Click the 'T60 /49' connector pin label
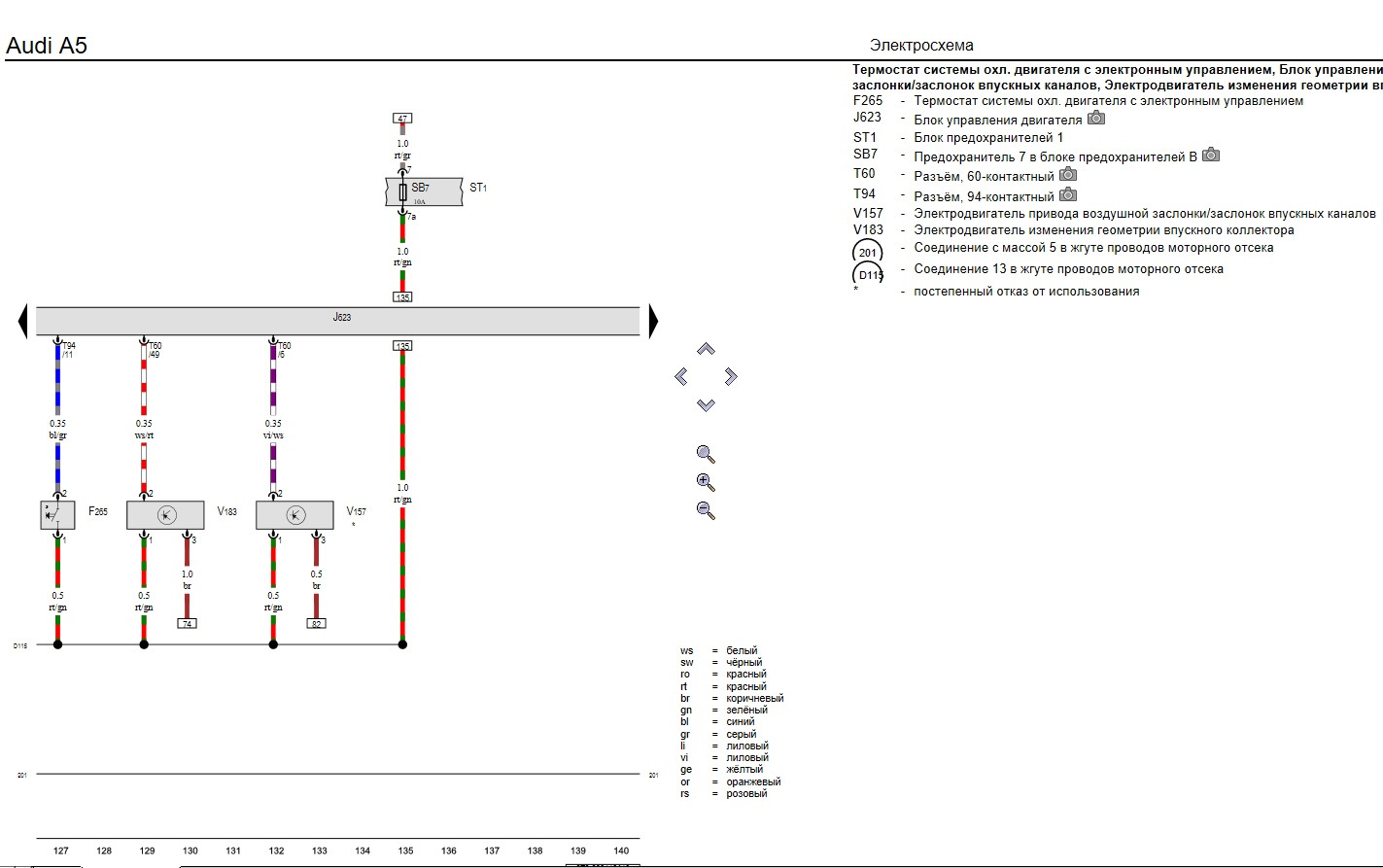 (155, 350)
